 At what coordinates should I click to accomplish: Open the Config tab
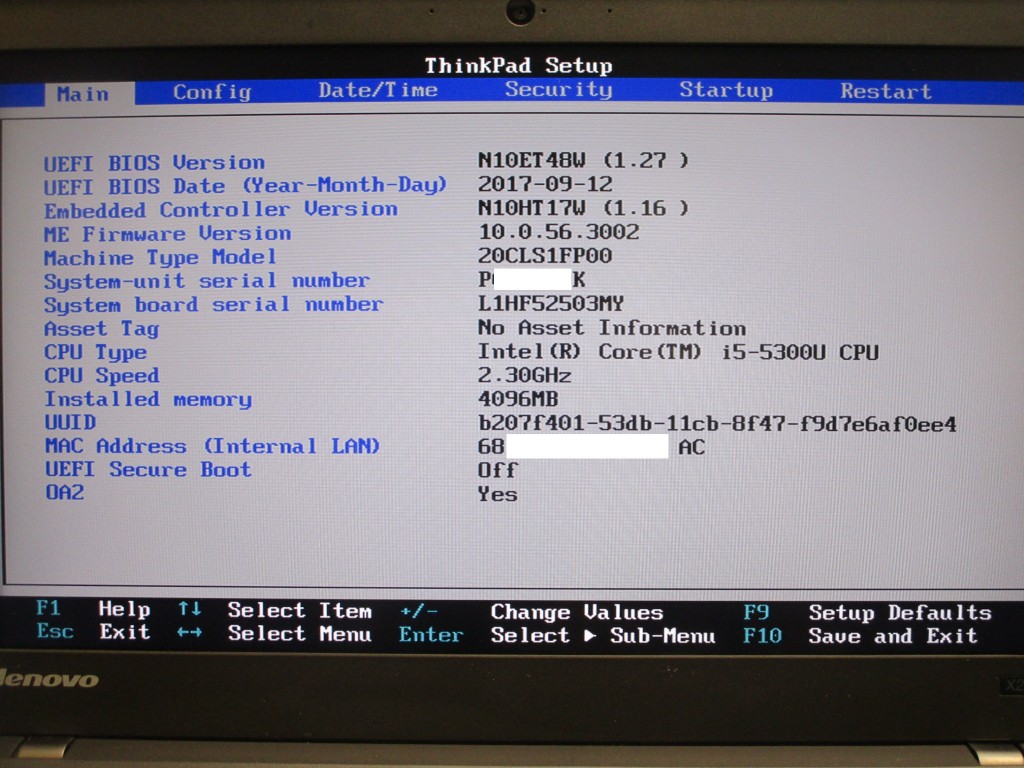[x=212, y=92]
